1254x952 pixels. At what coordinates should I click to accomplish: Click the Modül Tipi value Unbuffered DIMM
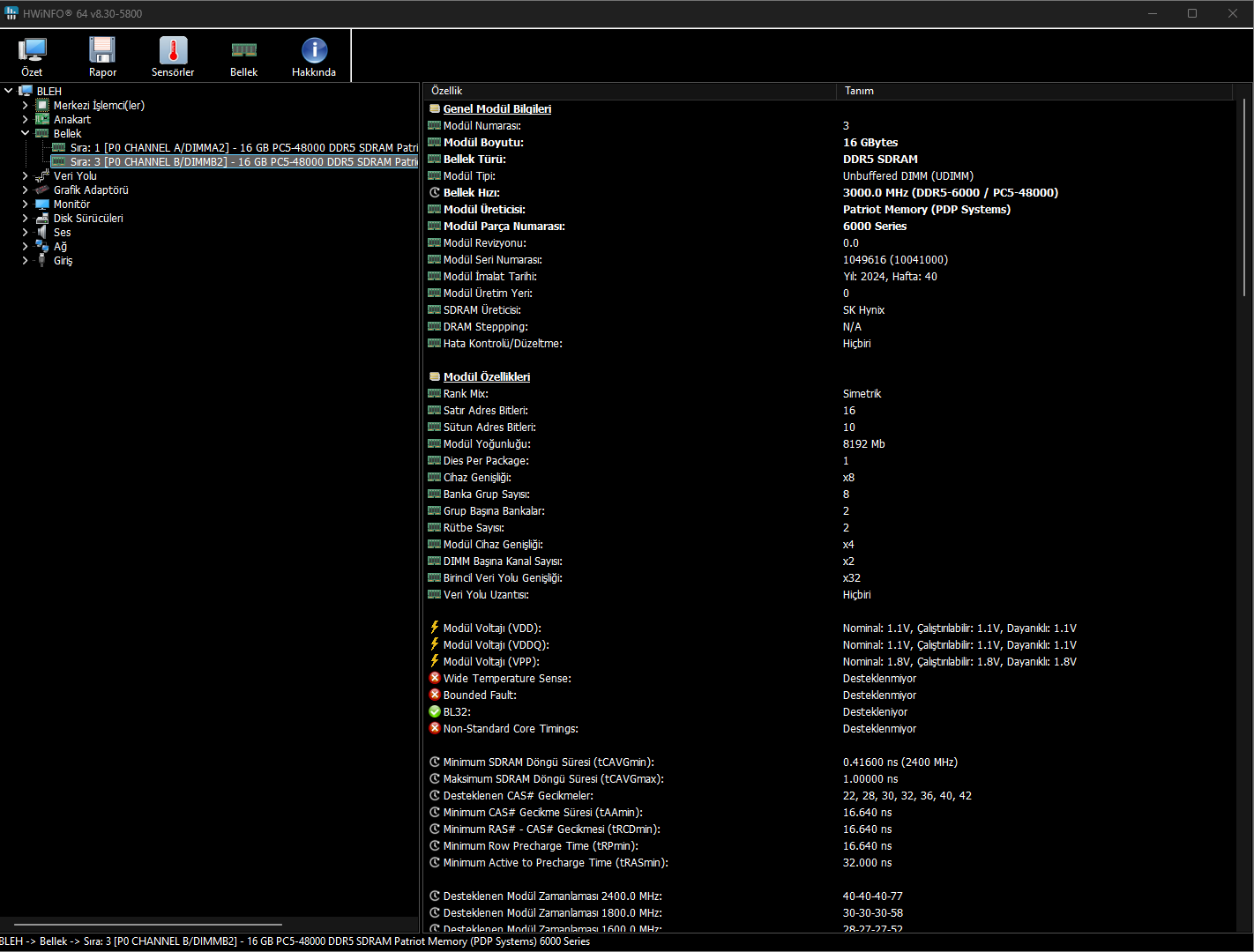click(908, 175)
